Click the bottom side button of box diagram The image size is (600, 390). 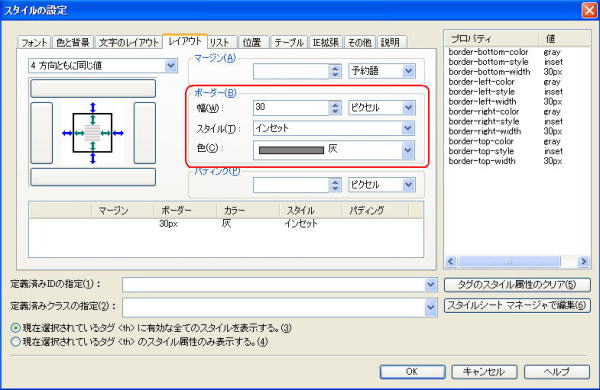93,177
